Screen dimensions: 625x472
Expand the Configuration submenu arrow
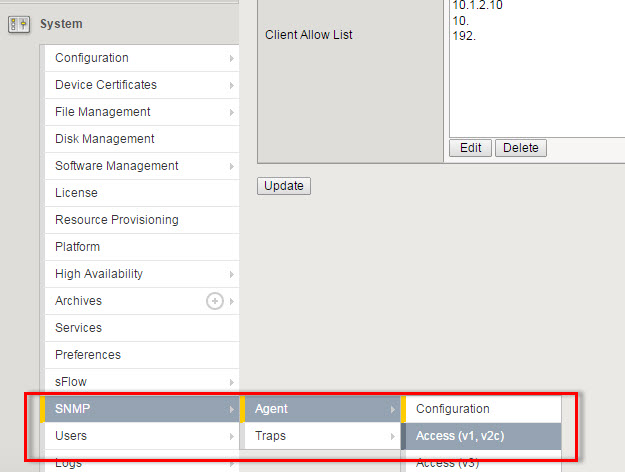(231, 58)
